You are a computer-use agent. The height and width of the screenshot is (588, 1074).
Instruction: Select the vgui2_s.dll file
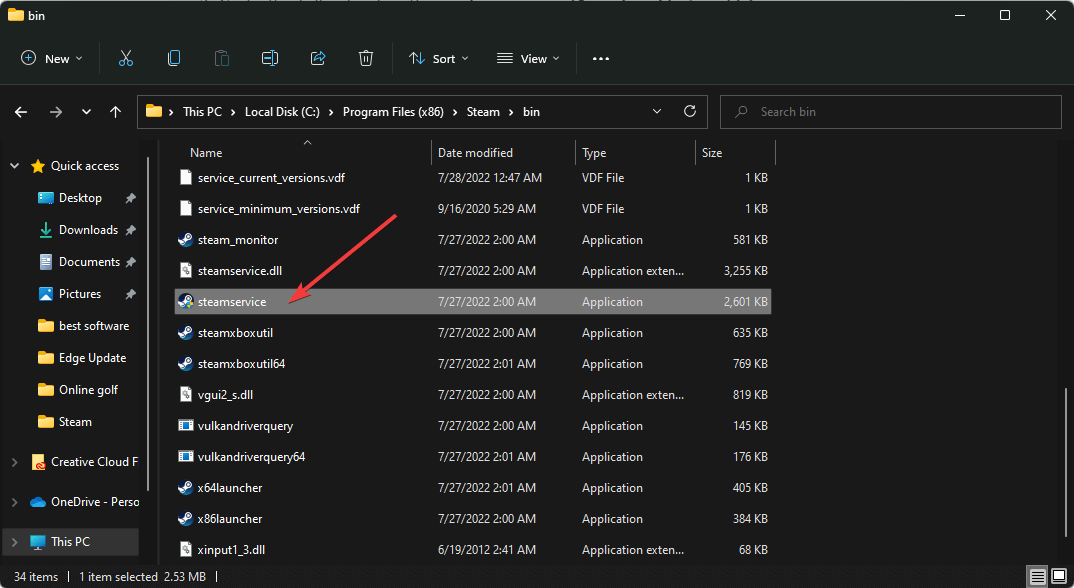(x=473, y=395)
